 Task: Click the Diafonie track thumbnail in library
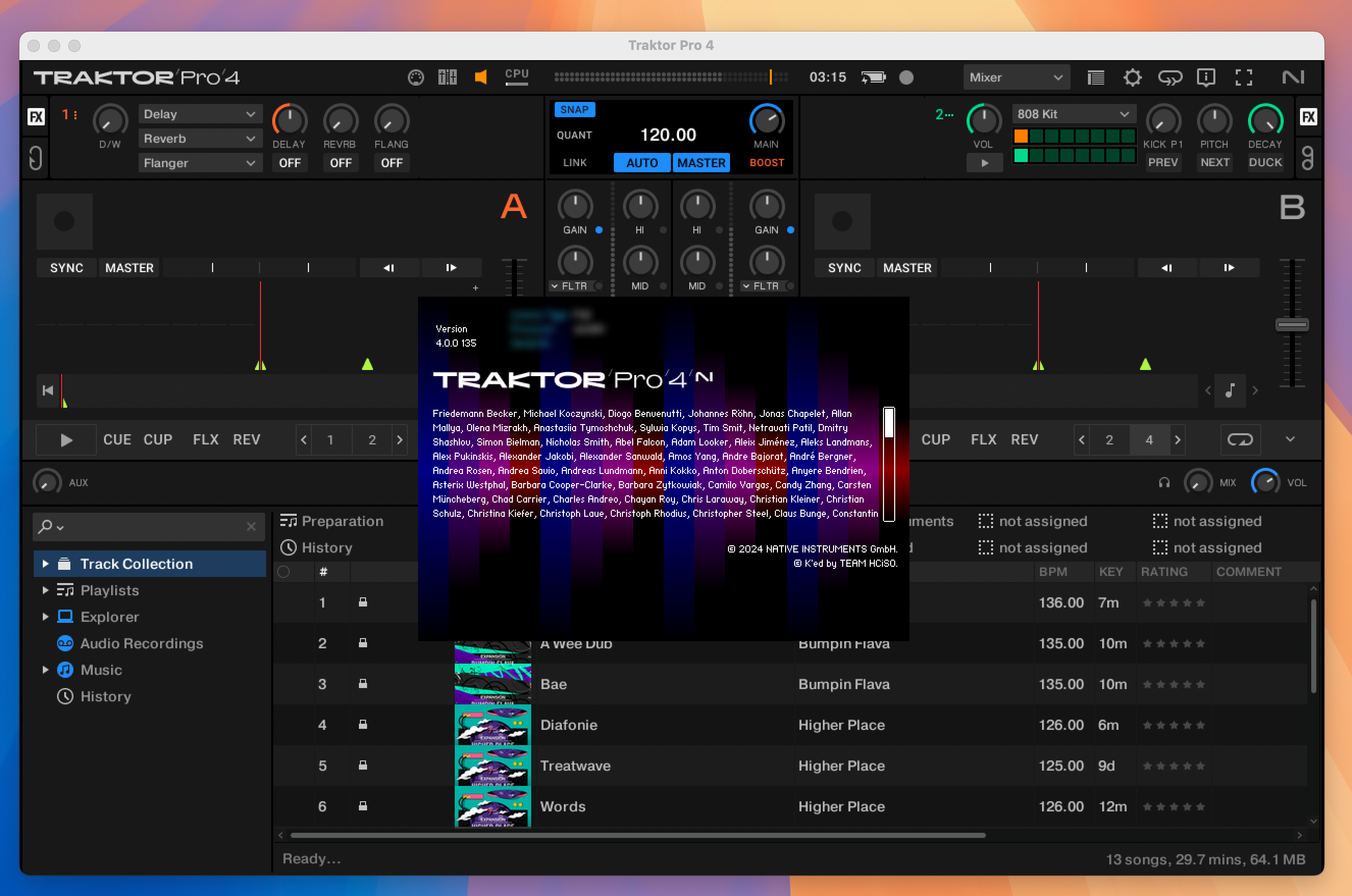click(493, 725)
